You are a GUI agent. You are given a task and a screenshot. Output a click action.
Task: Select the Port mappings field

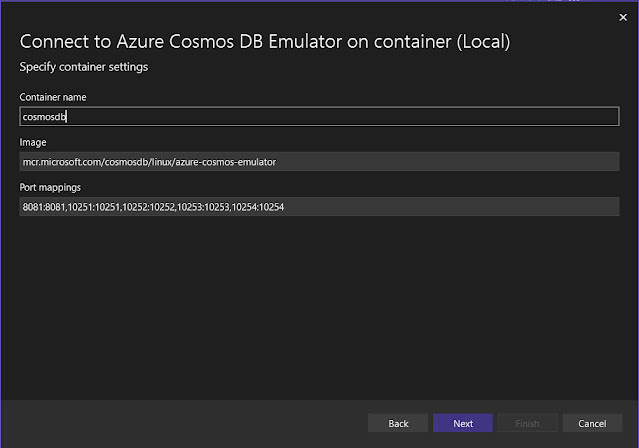(319, 206)
